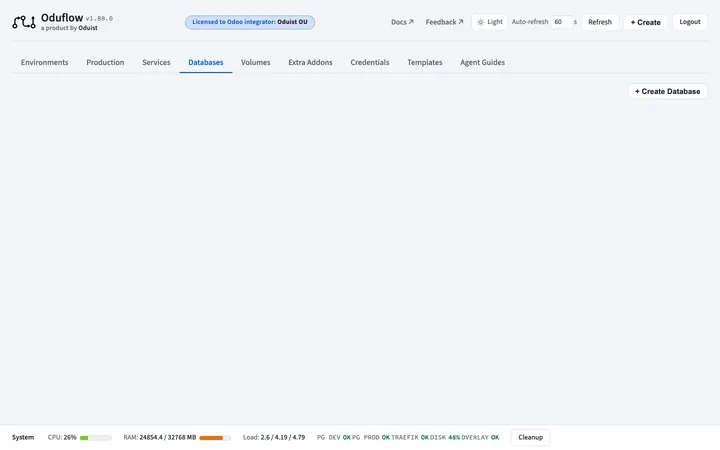Screen dimensions: 720x450
Task: Click the 'RAM: 24854.4 / 32768 MB' text
Action: pyautogui.click(x=160, y=438)
